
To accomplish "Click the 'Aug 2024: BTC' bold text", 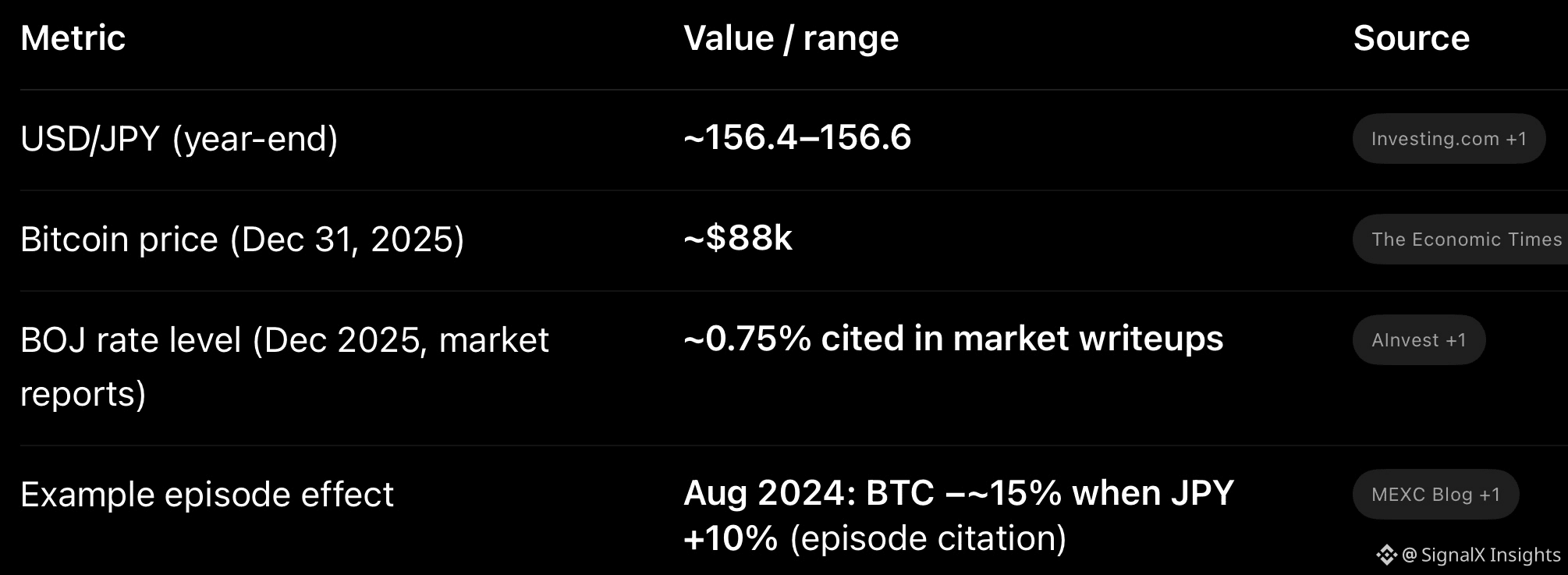I will pyautogui.click(x=809, y=493).
